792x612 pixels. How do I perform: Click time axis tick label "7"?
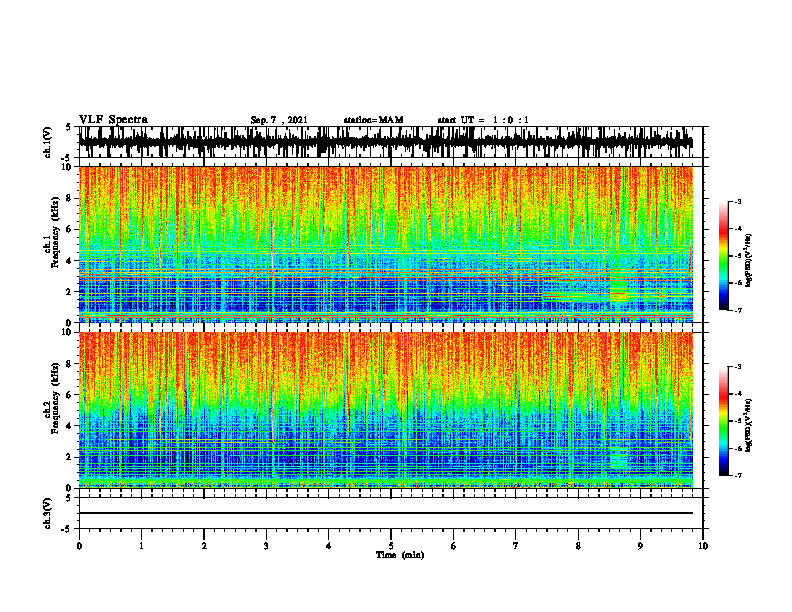(516, 546)
